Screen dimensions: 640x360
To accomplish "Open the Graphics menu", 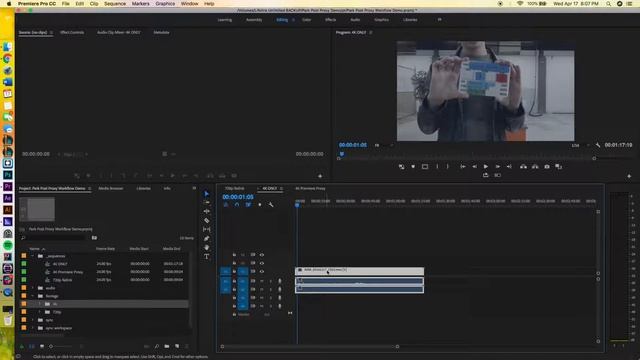I will (165, 4).
